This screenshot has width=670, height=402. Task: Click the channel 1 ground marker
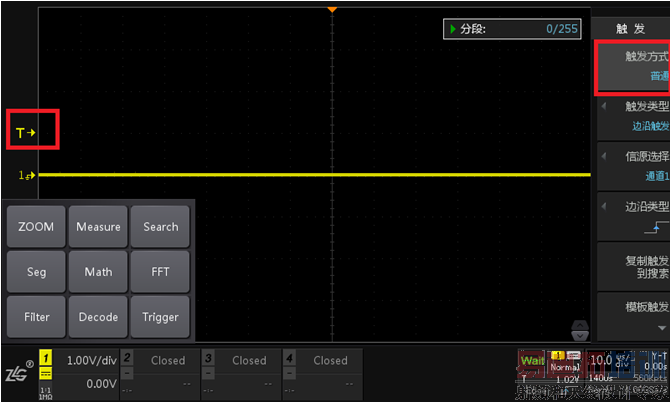pyautogui.click(x=27, y=176)
